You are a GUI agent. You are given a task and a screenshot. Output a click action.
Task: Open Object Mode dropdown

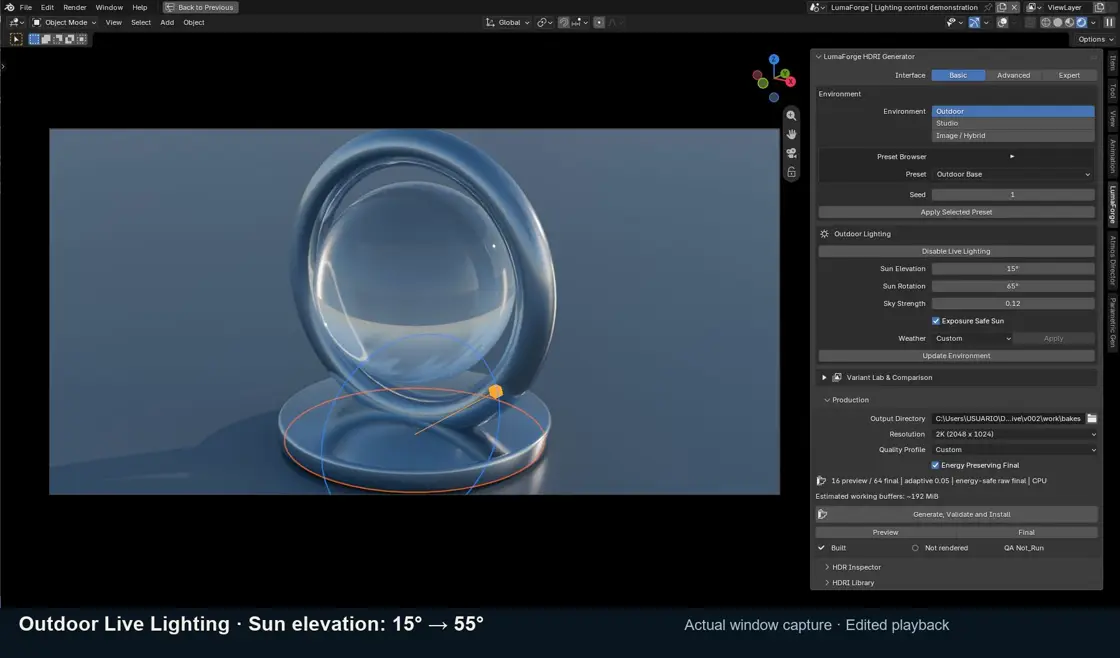pyautogui.click(x=64, y=22)
